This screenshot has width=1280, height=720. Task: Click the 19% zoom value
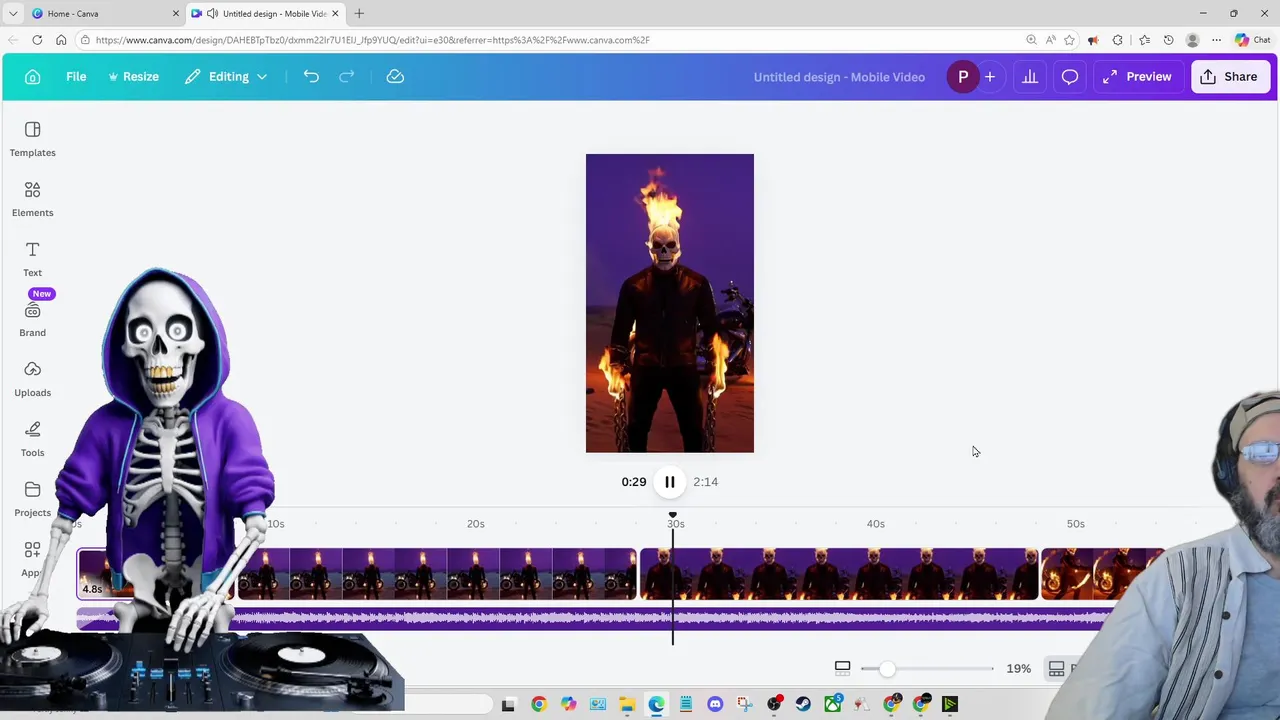pyautogui.click(x=1018, y=668)
